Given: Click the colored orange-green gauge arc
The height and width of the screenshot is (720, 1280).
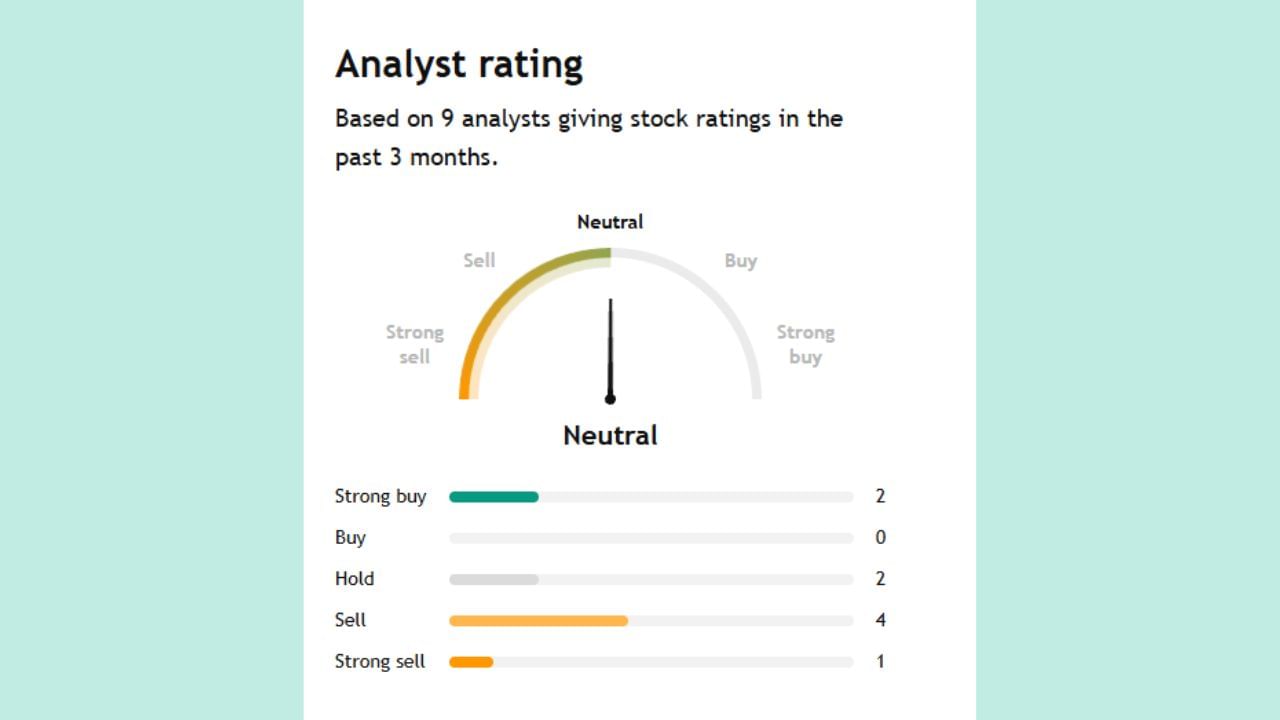Looking at the screenshot, I should [510, 290].
